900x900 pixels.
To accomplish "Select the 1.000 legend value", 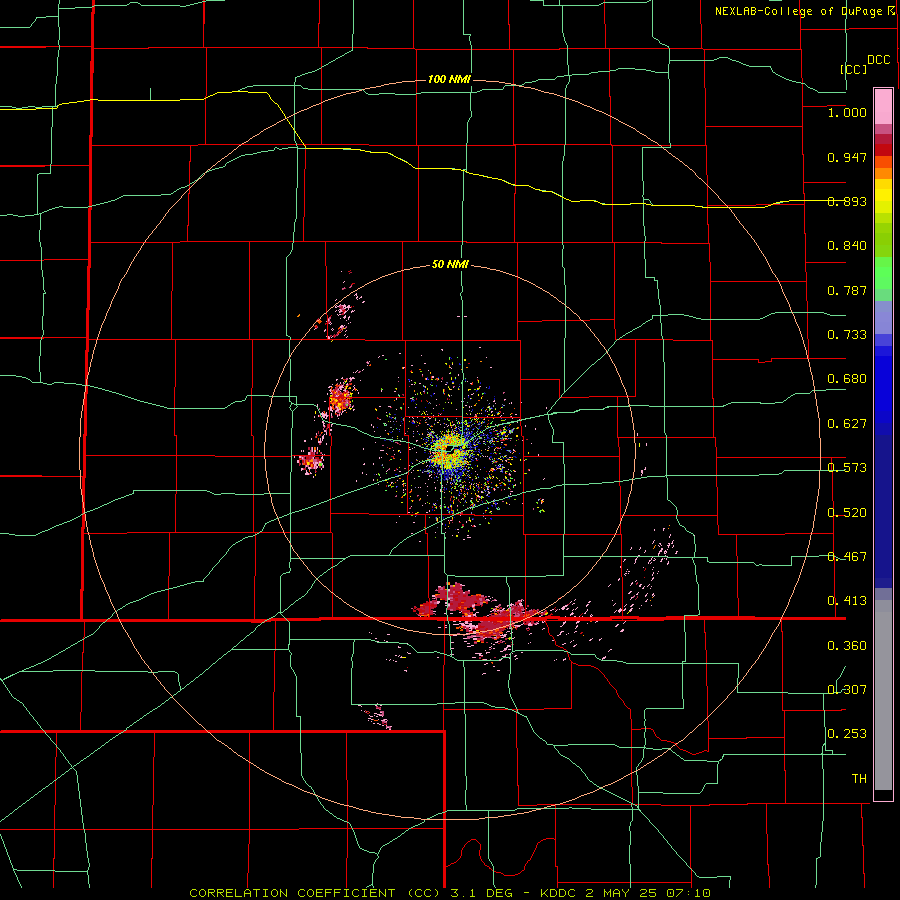I will coord(847,112).
